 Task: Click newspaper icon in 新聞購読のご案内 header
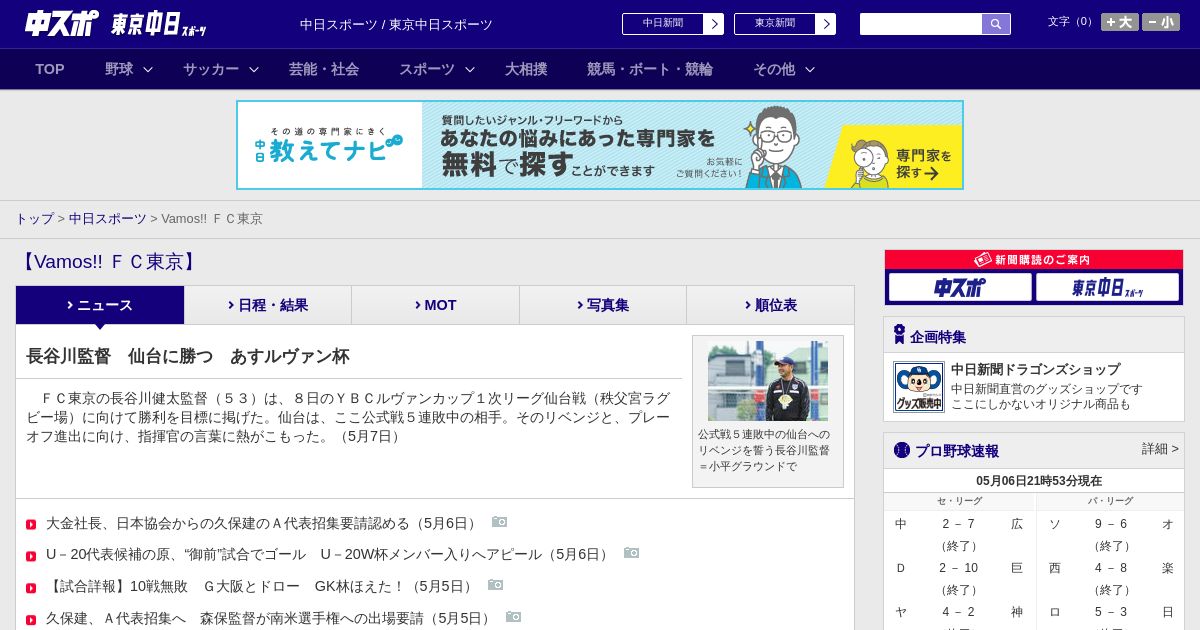tap(983, 259)
